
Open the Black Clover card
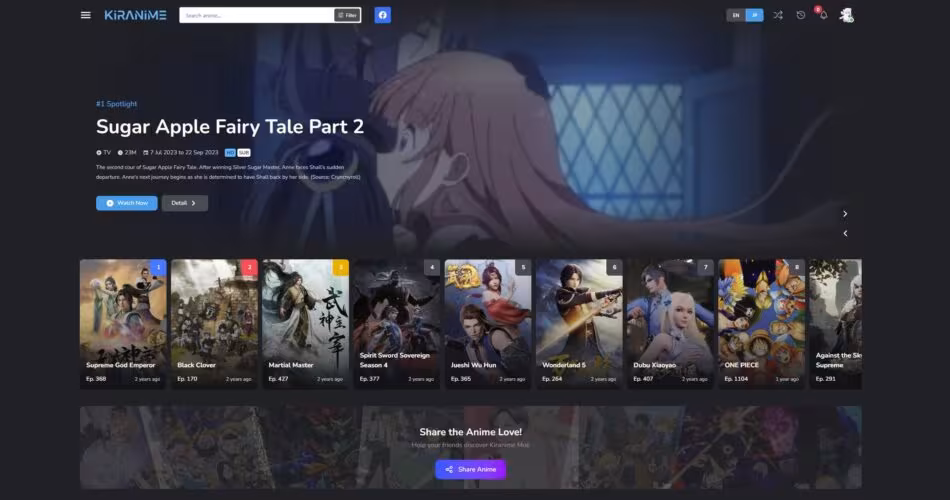click(214, 324)
